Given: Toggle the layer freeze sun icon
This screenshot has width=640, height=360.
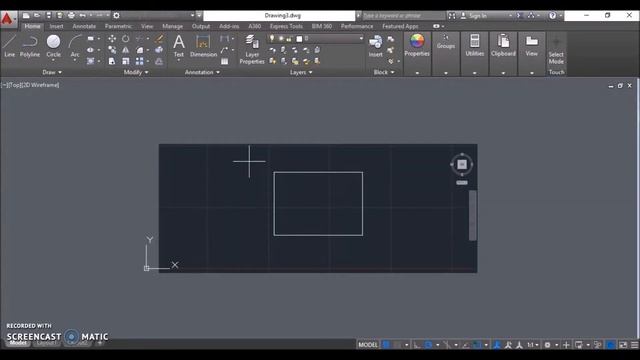Looking at the screenshot, I should (281, 39).
